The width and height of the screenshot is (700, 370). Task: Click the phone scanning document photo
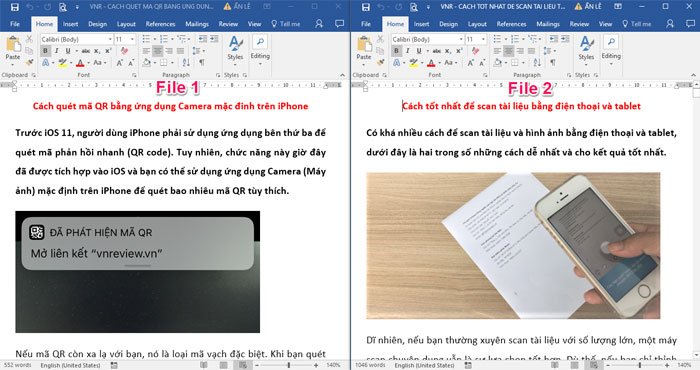513,245
